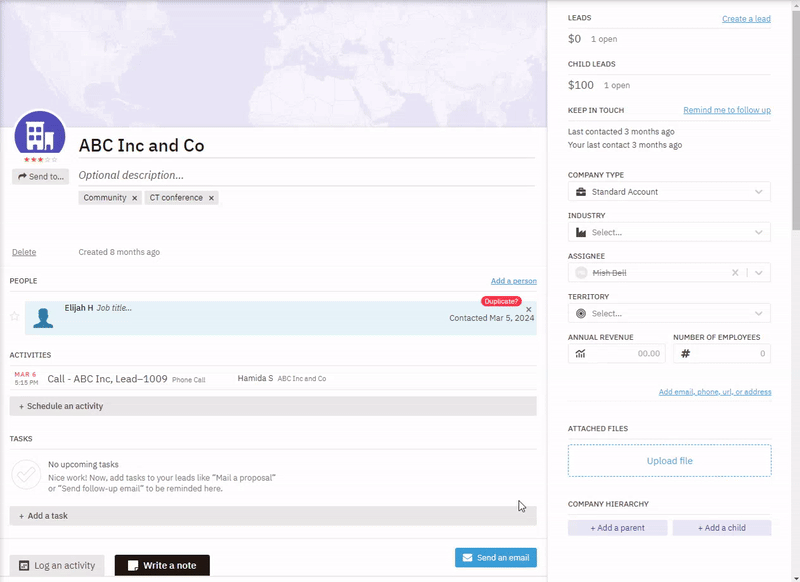Screen dimensions: 800x582
Task: Expand the Company Type dropdown
Action: point(758,191)
